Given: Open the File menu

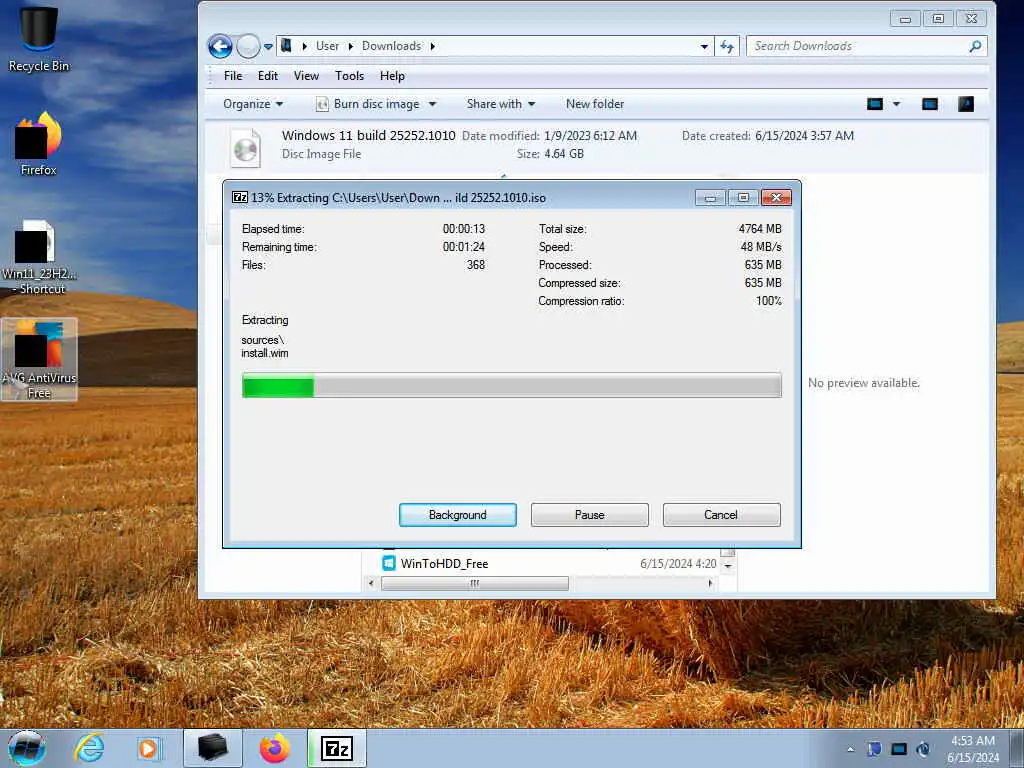Looking at the screenshot, I should tap(233, 76).
